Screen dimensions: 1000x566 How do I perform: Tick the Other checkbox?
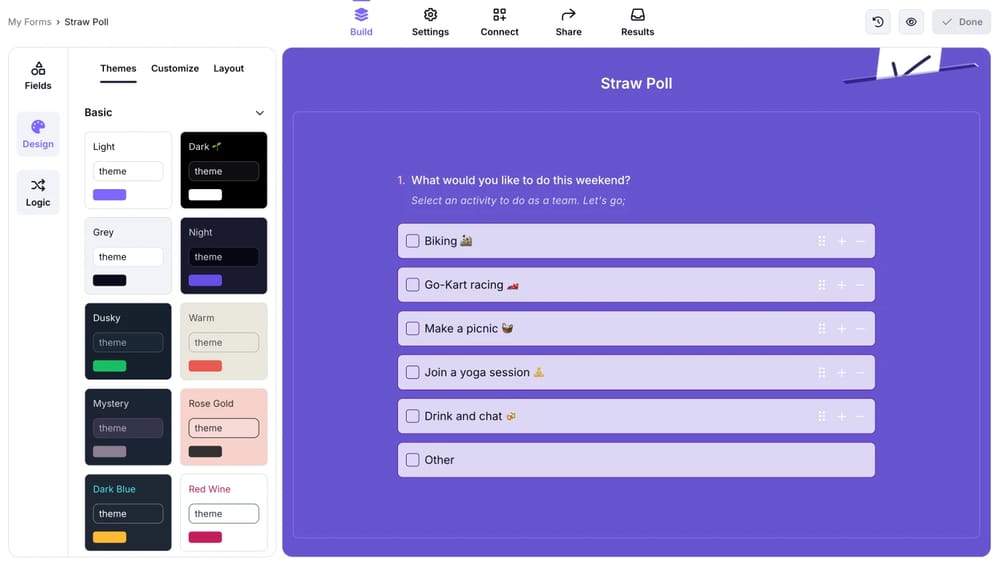point(412,460)
